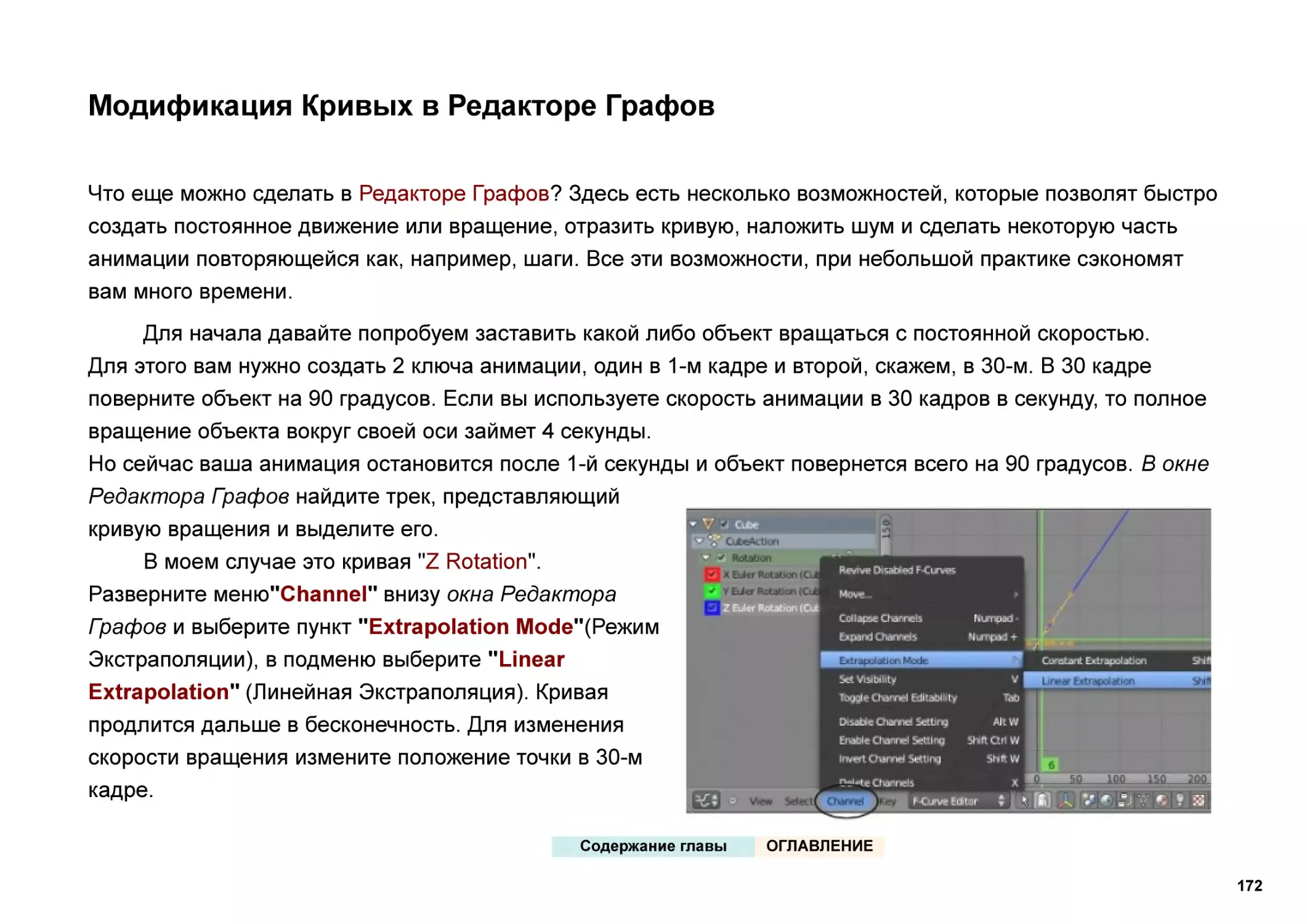
Task: Toggle the world globe filter icon
Action: click(x=1106, y=801)
